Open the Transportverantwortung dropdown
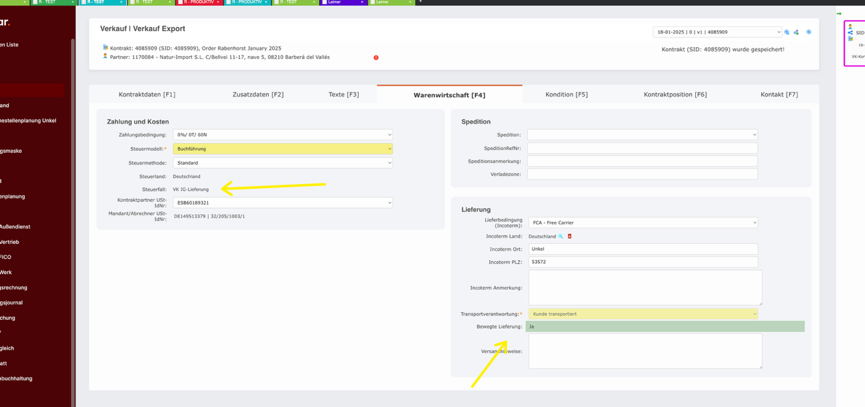The image size is (865, 407). 642,314
